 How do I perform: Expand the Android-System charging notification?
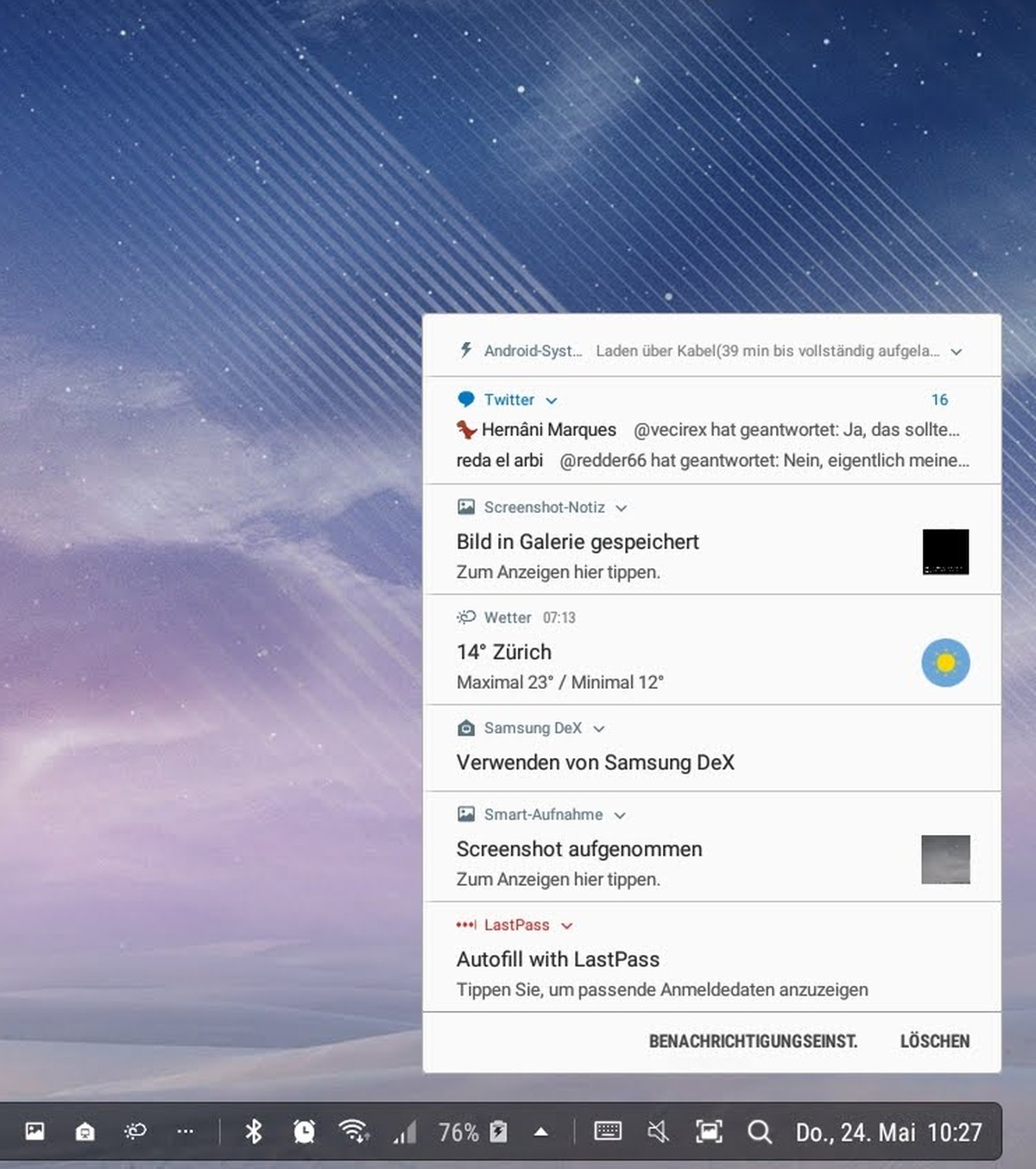pyautogui.click(x=957, y=351)
